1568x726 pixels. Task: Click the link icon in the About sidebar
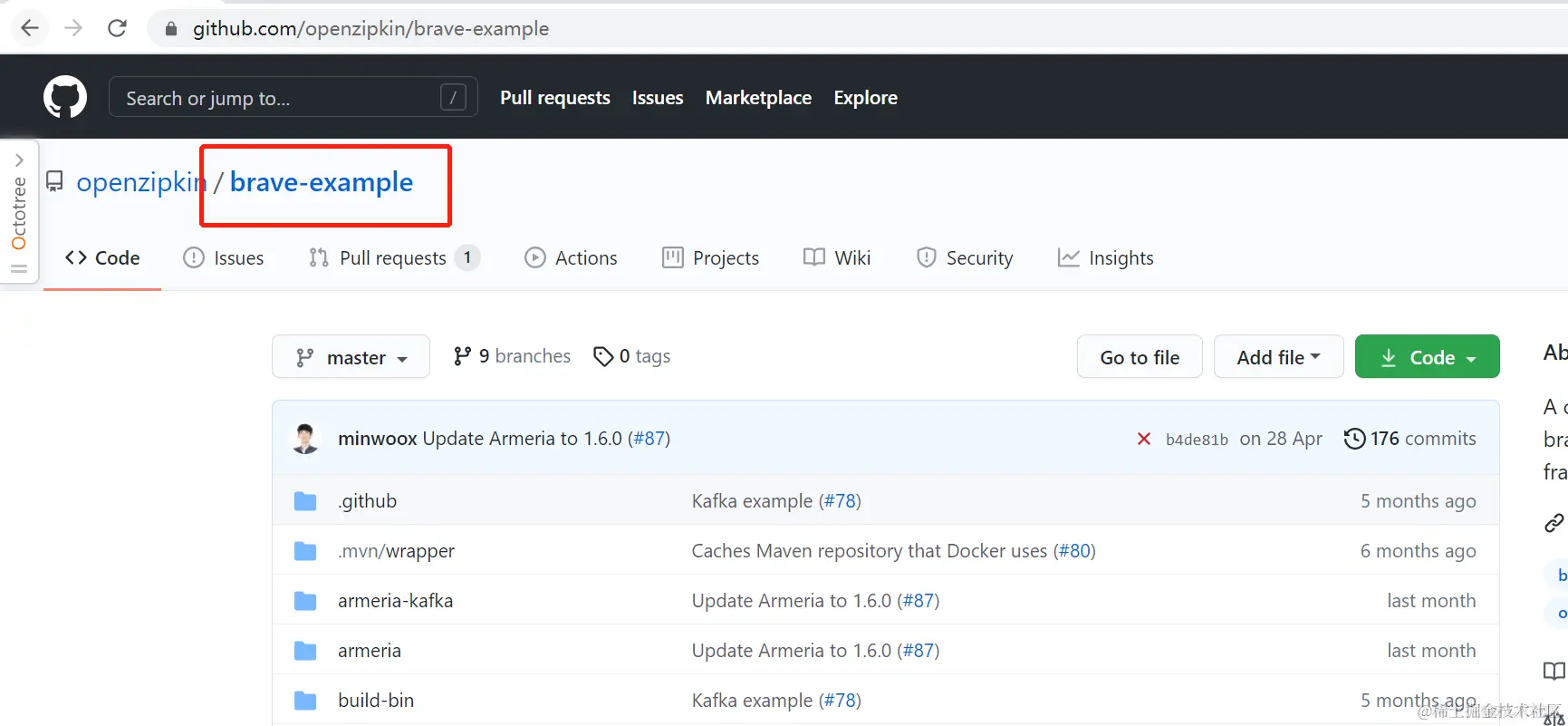tap(1554, 523)
